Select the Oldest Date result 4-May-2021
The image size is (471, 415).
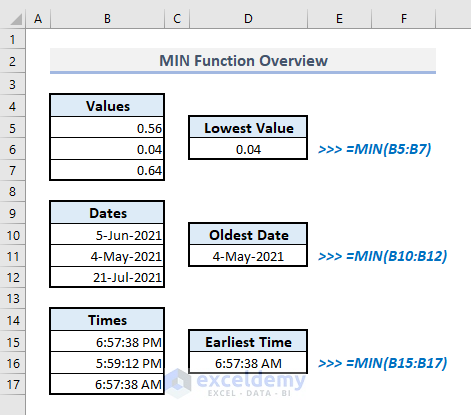(248, 256)
